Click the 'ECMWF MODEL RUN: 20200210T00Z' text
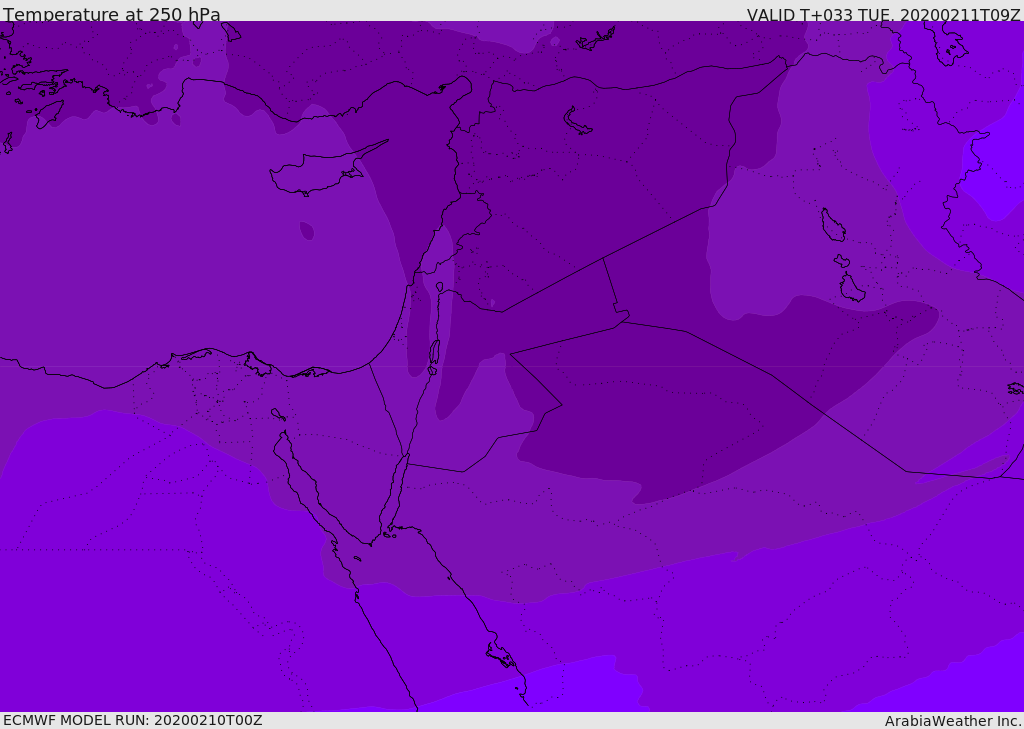This screenshot has width=1024, height=729. (x=133, y=720)
